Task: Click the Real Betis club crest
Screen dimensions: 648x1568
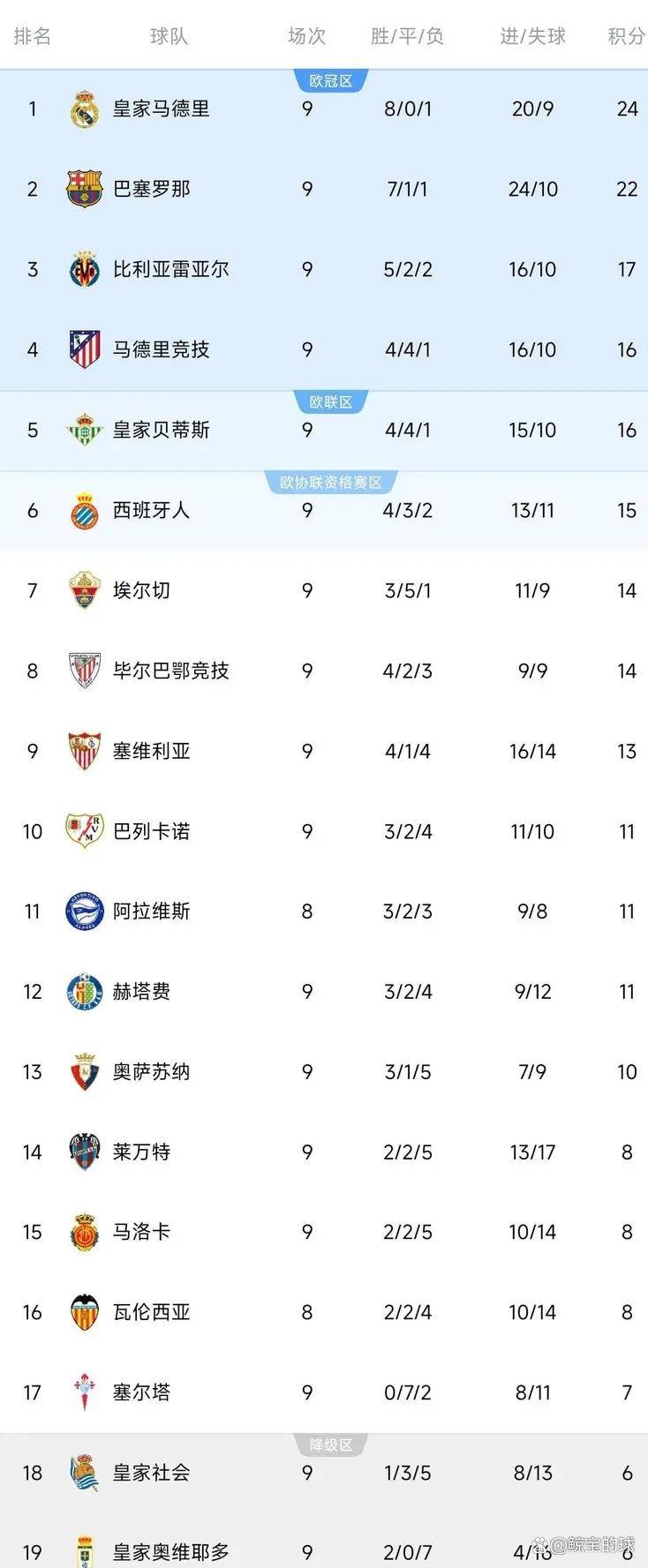Action: click(85, 430)
